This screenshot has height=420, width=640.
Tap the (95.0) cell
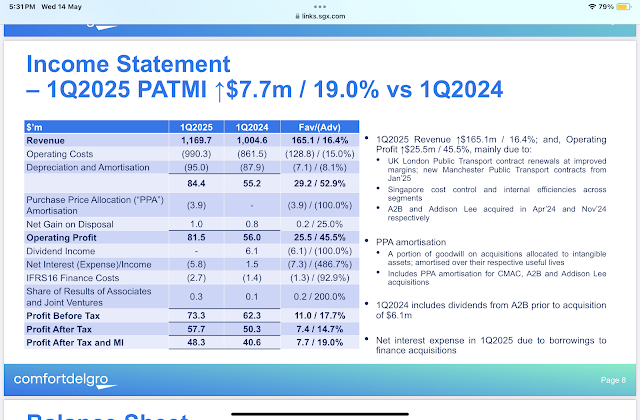coord(196,167)
